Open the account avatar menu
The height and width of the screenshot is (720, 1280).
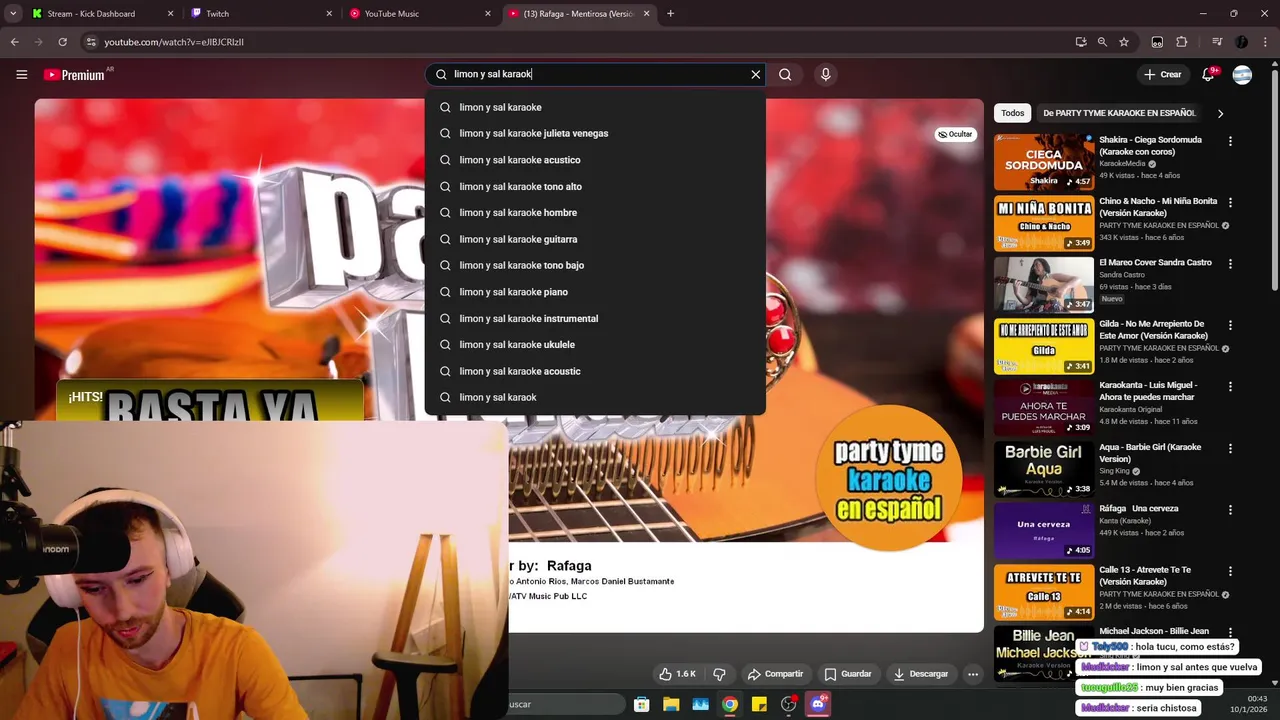coord(1242,74)
